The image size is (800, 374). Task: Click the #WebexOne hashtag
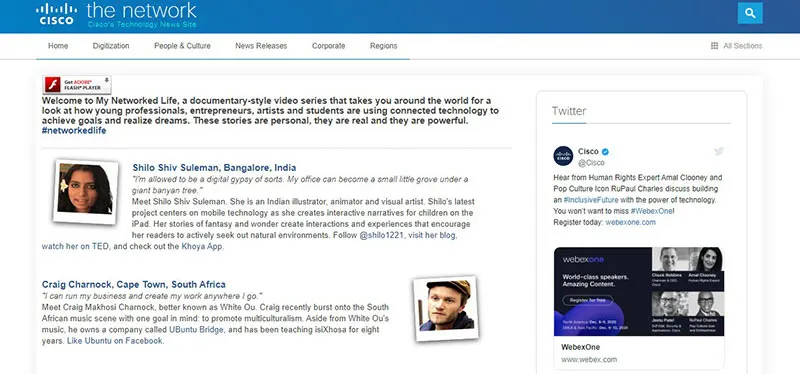(x=652, y=211)
